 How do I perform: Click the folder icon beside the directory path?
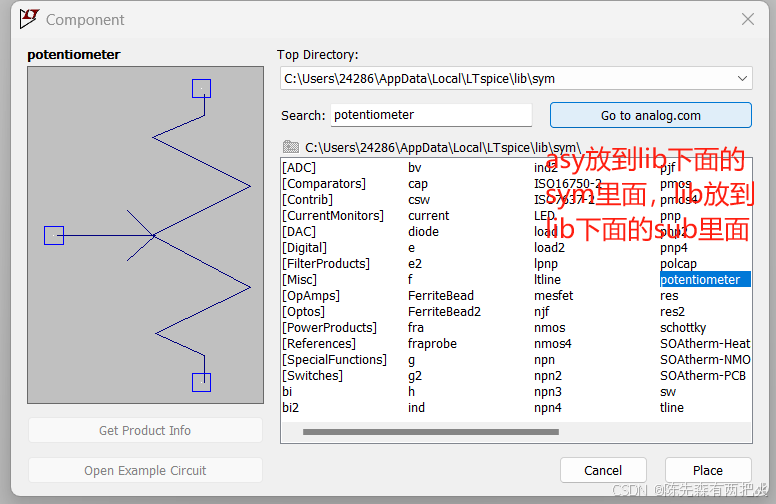pos(291,147)
